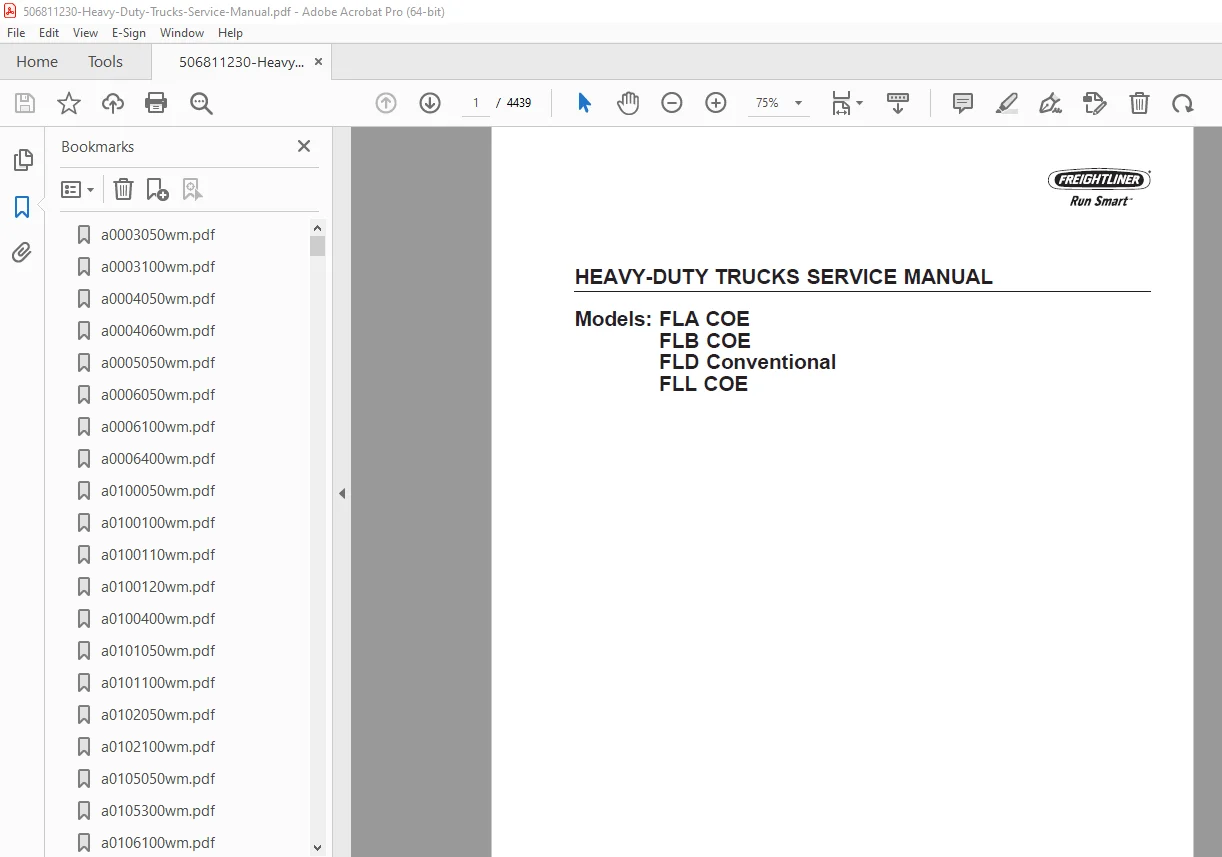Select the Highlight text tool
The height and width of the screenshot is (857, 1222).
pos(1007,103)
